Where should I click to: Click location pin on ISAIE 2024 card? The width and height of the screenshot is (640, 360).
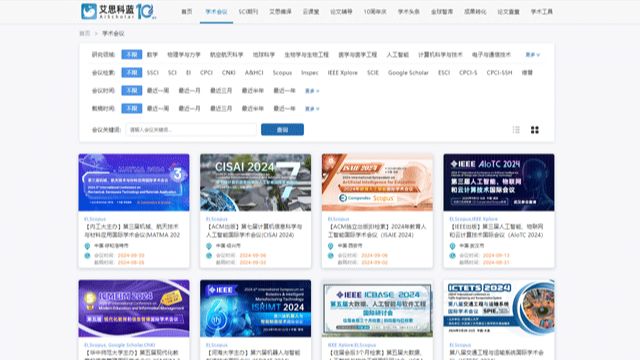[331, 246]
